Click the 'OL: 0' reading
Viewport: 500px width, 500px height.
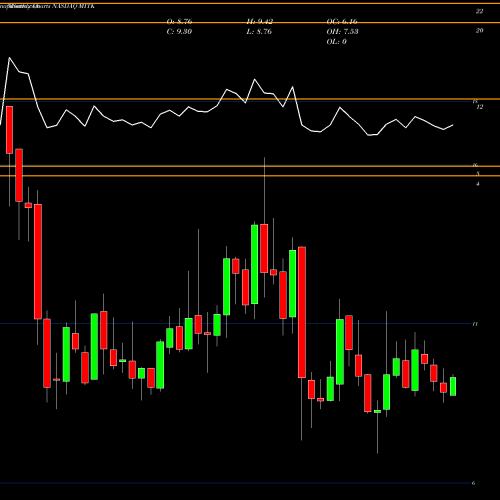click(337, 42)
